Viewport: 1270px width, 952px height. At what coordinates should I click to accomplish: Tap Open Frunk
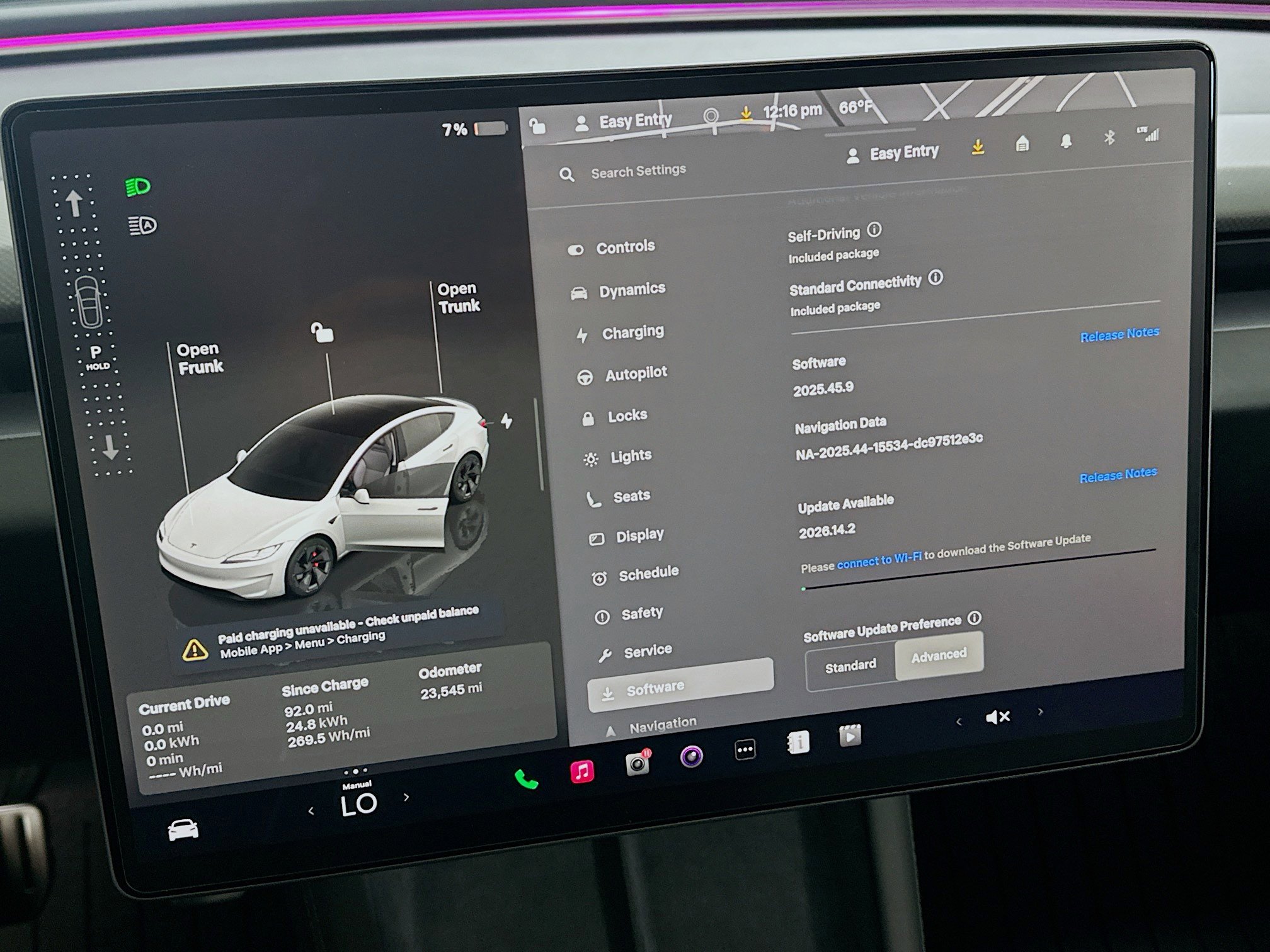pos(200,358)
